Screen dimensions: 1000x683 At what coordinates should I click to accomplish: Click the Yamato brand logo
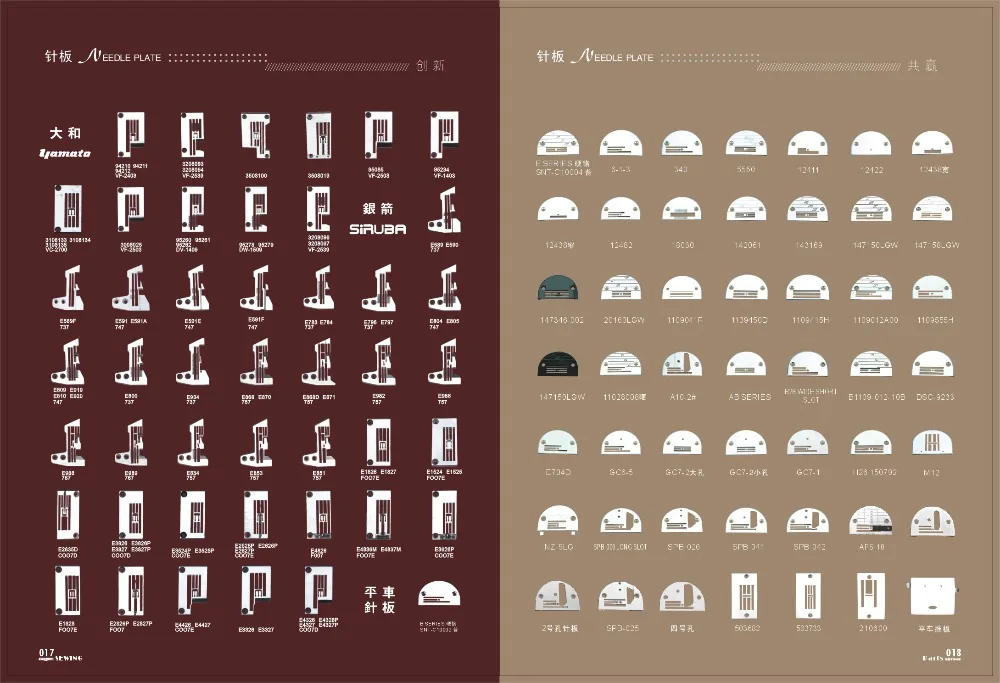point(64,153)
